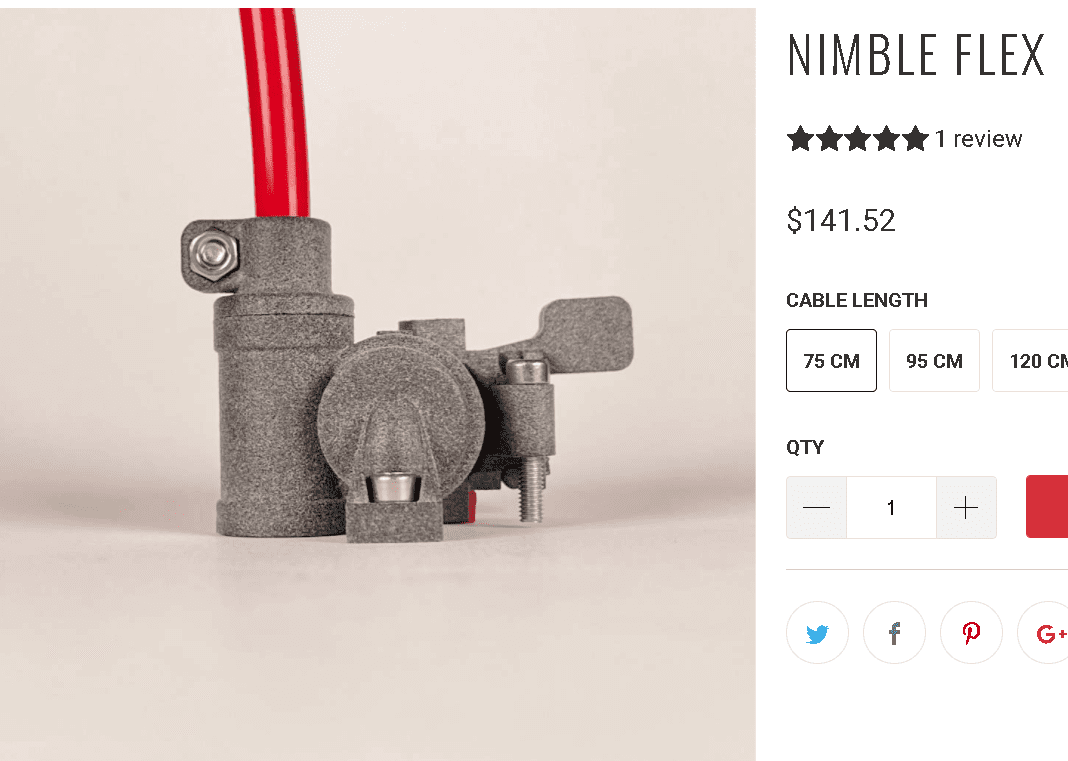Click the steel hex nut in the photo
1068x761 pixels.
(213, 254)
